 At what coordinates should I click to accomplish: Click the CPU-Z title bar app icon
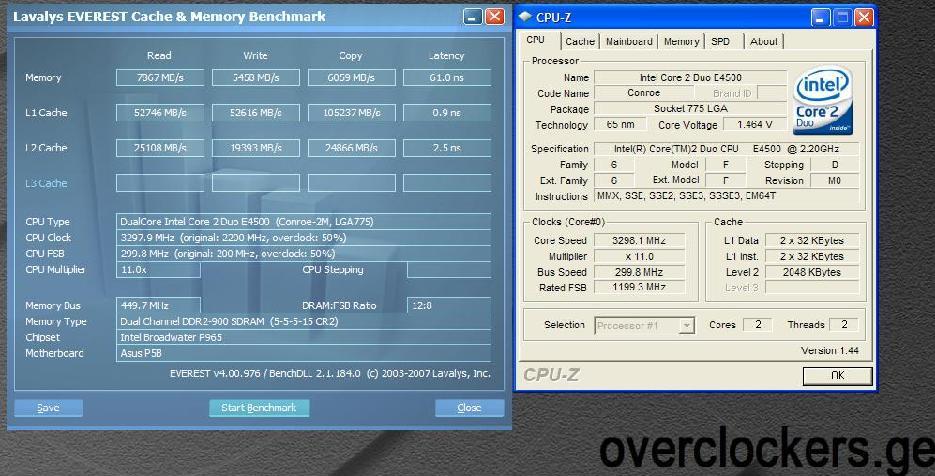[525, 17]
